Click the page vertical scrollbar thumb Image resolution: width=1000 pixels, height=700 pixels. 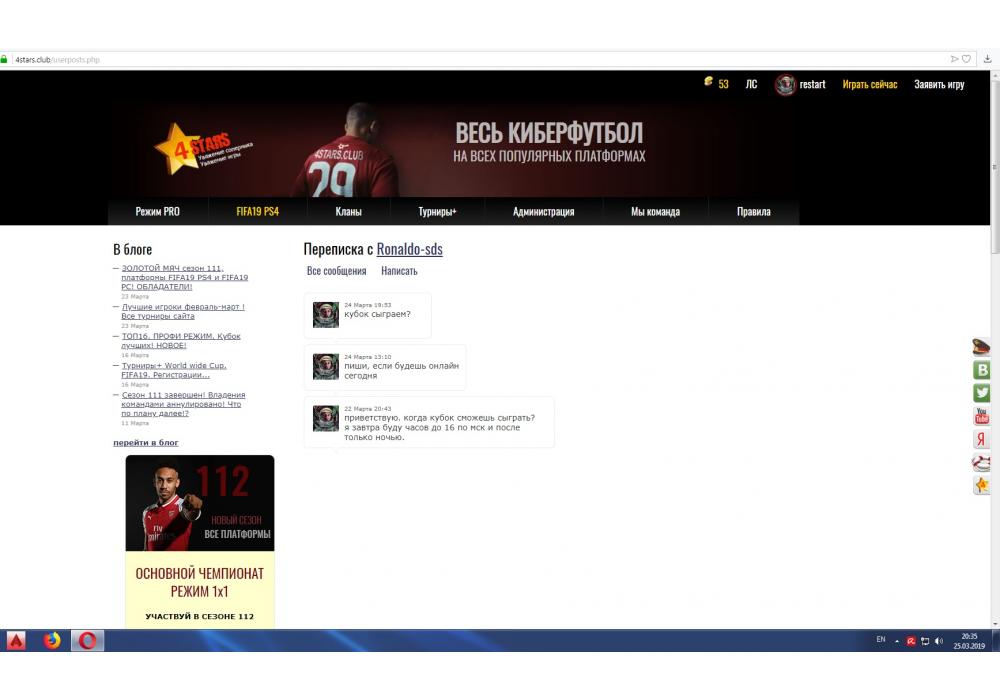pos(995,166)
